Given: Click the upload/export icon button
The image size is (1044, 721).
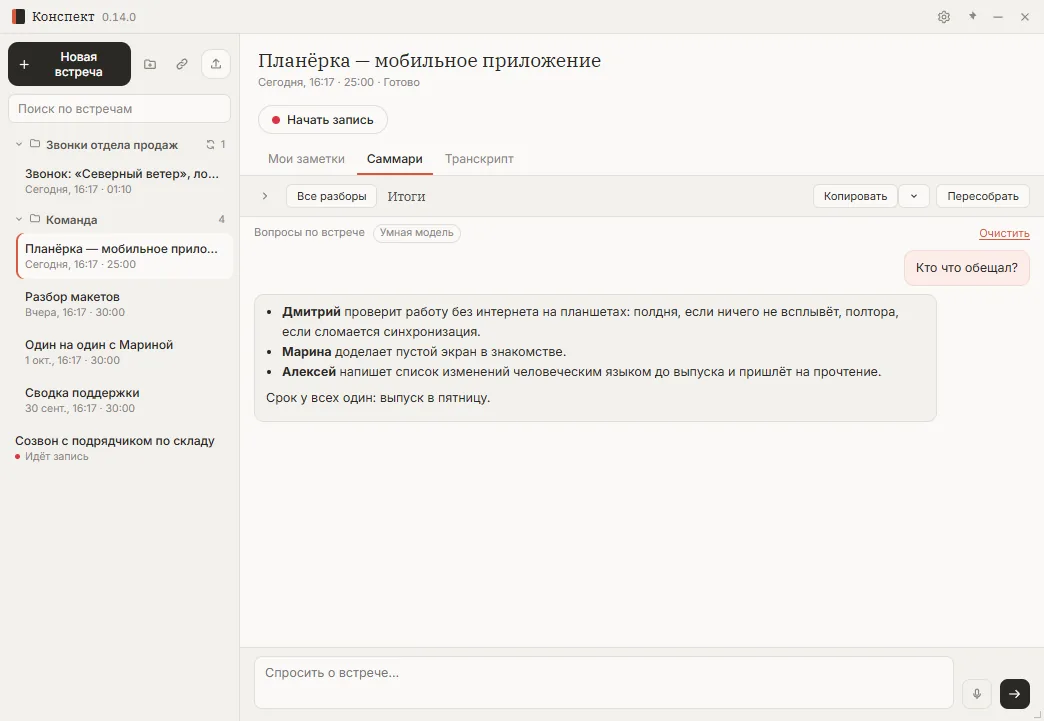Looking at the screenshot, I should pyautogui.click(x=216, y=64).
